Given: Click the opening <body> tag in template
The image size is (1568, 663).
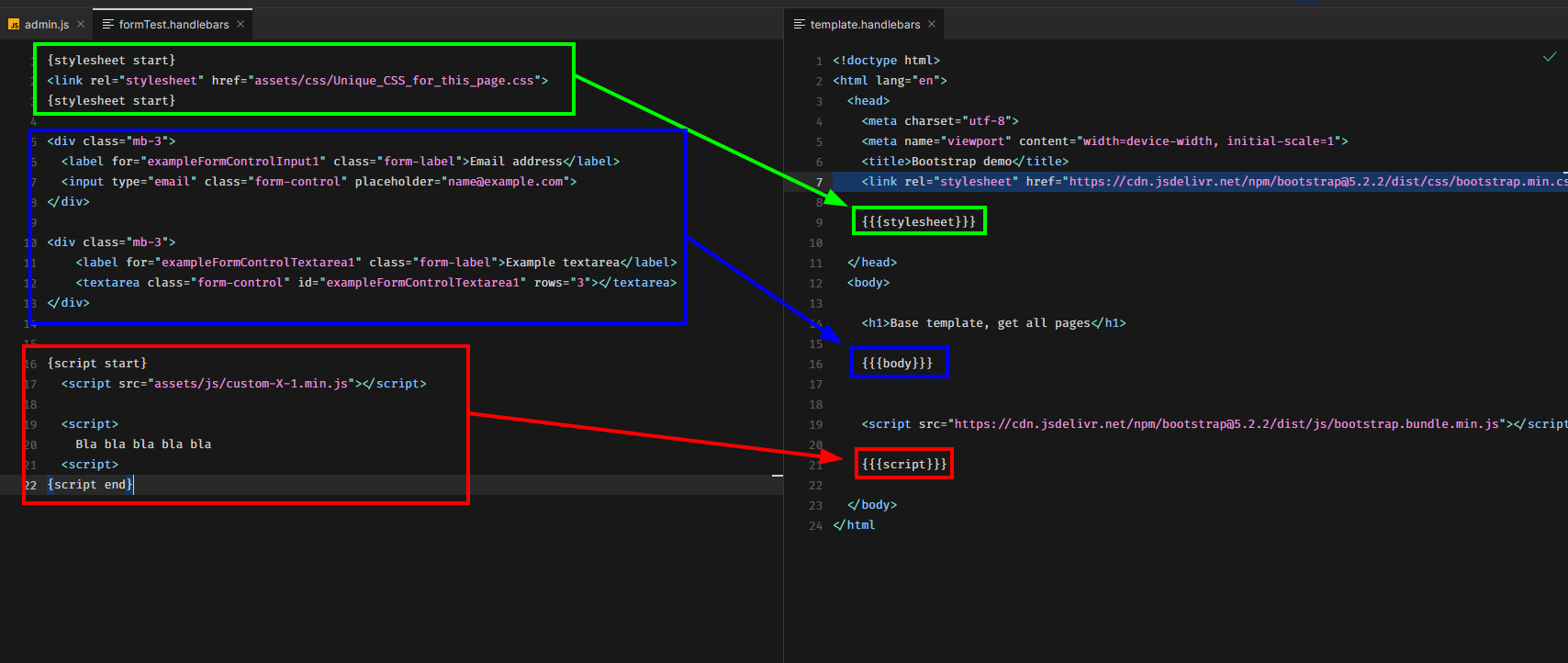Looking at the screenshot, I should (x=868, y=283).
